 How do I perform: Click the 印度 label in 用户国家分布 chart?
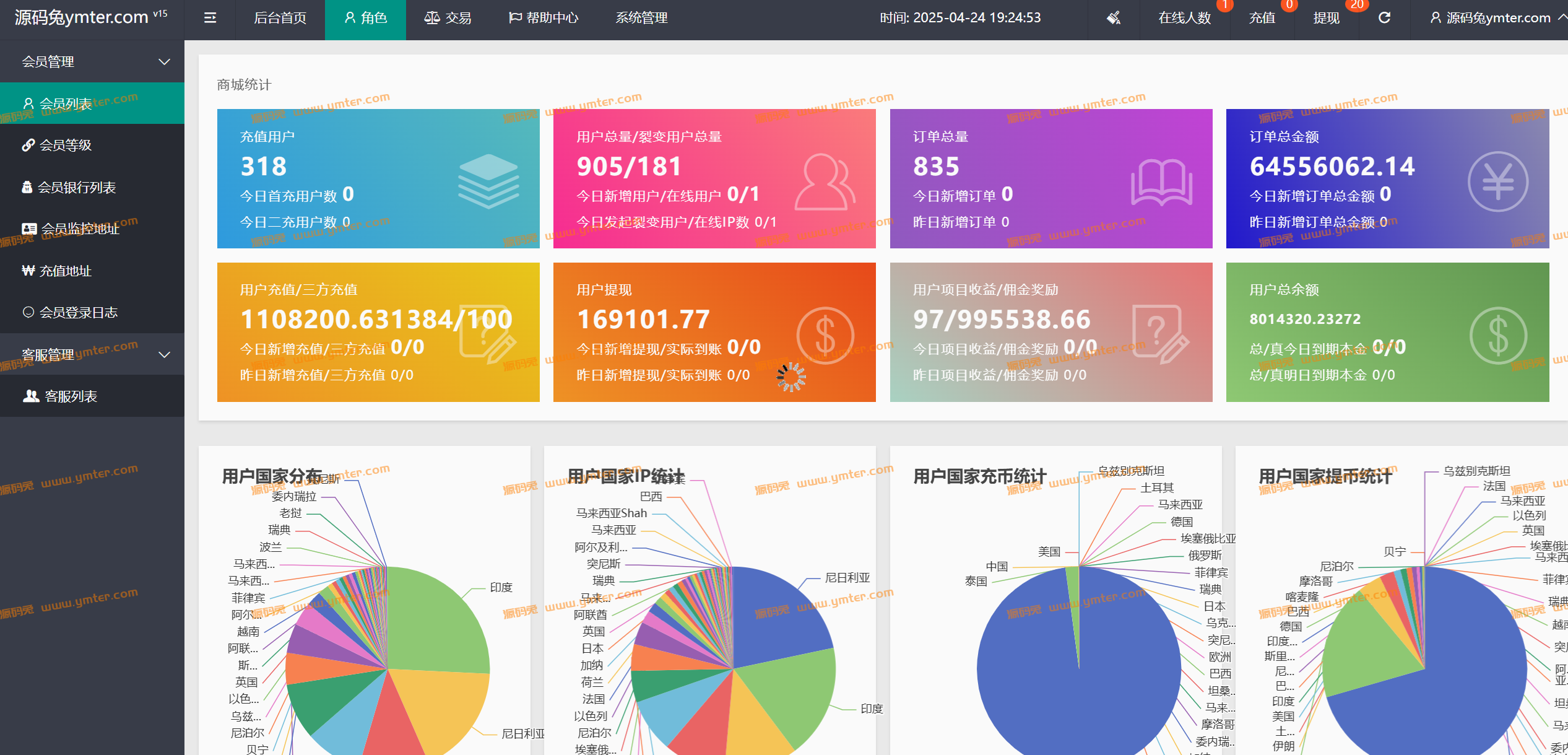pyautogui.click(x=501, y=587)
